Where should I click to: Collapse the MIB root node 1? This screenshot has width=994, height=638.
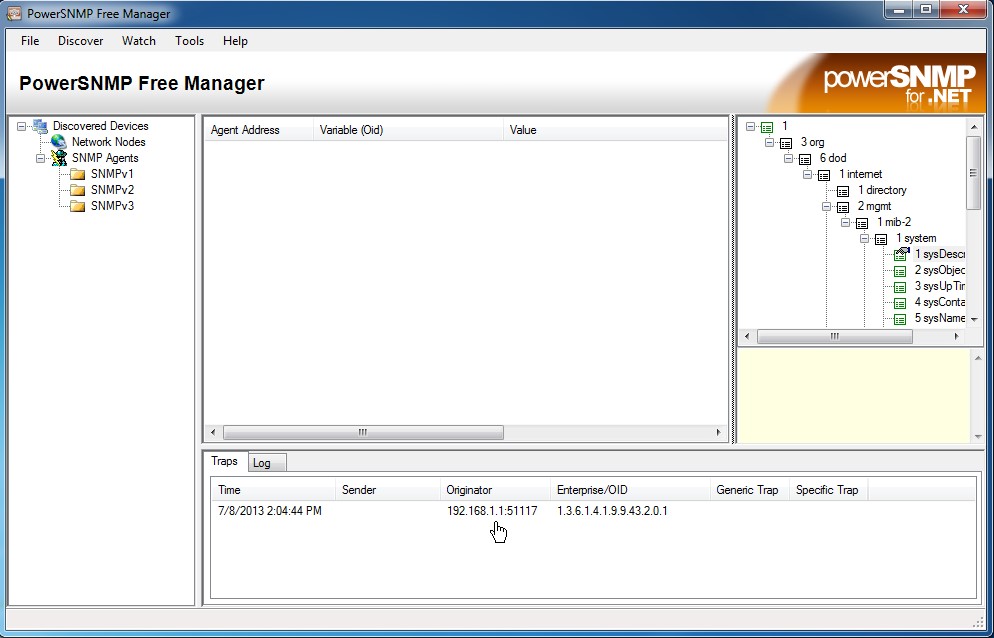[751, 126]
